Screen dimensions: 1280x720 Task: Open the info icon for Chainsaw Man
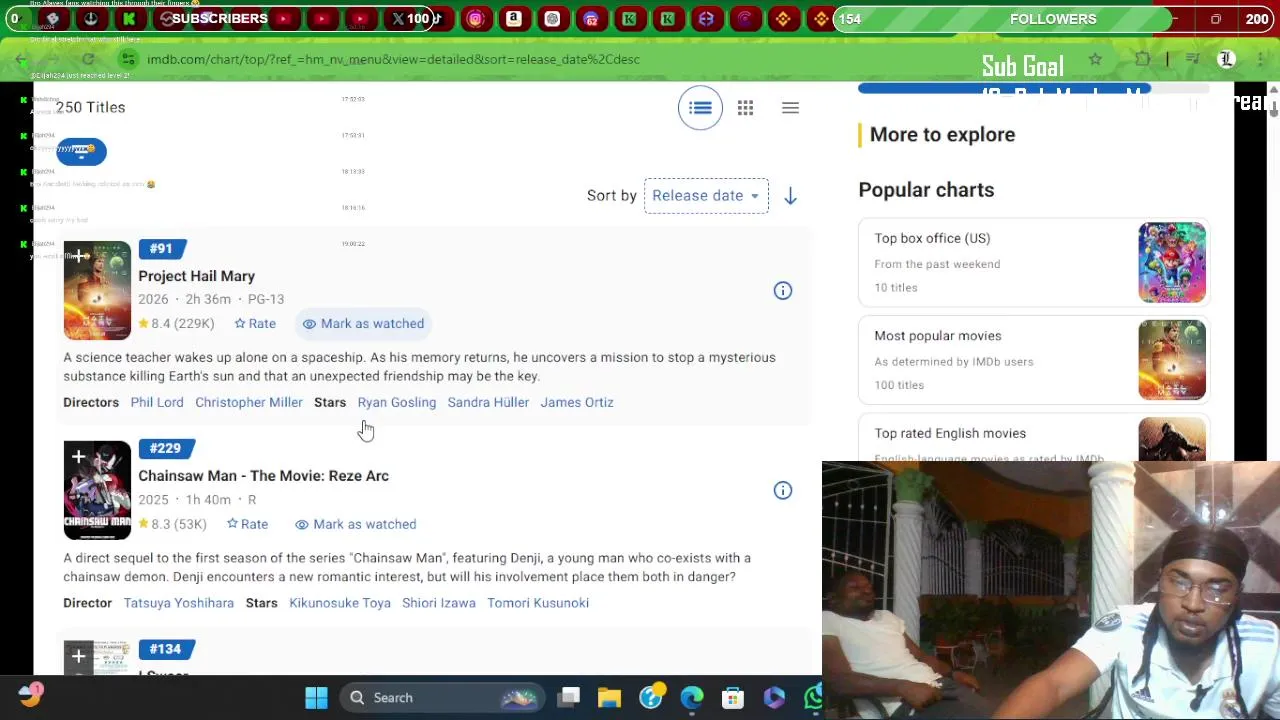coord(782,490)
